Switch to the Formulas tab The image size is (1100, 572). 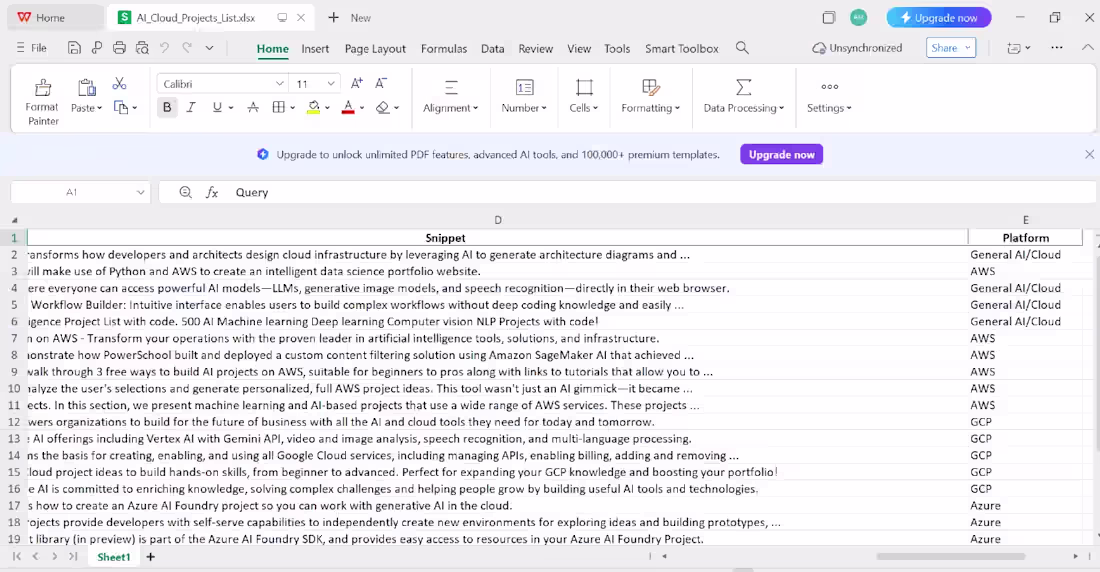point(444,48)
